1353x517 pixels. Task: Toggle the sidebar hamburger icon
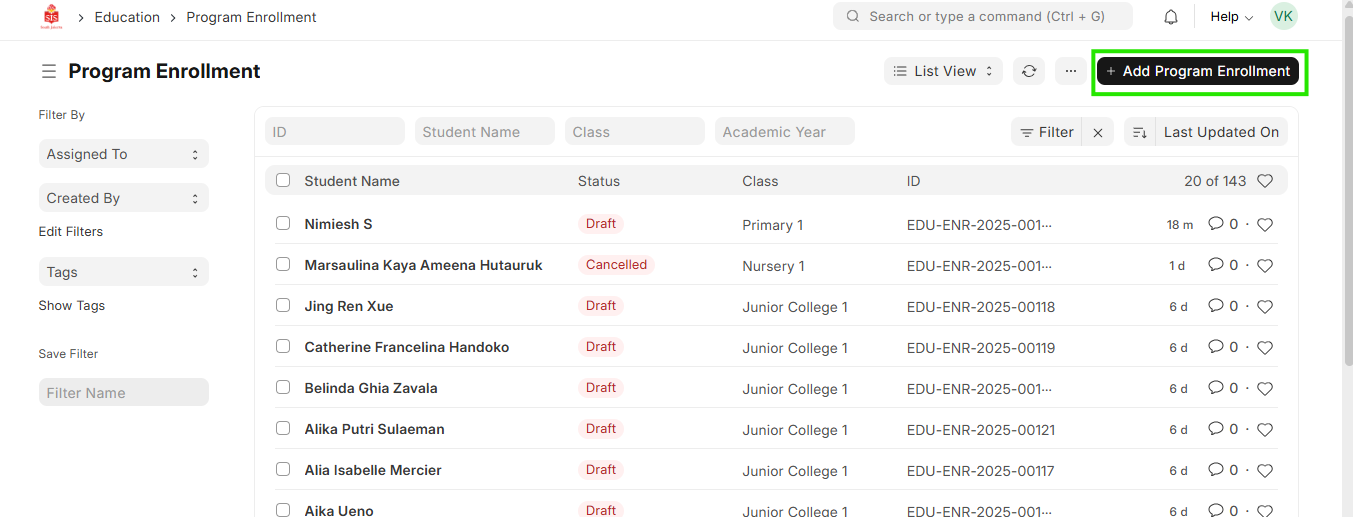(48, 72)
